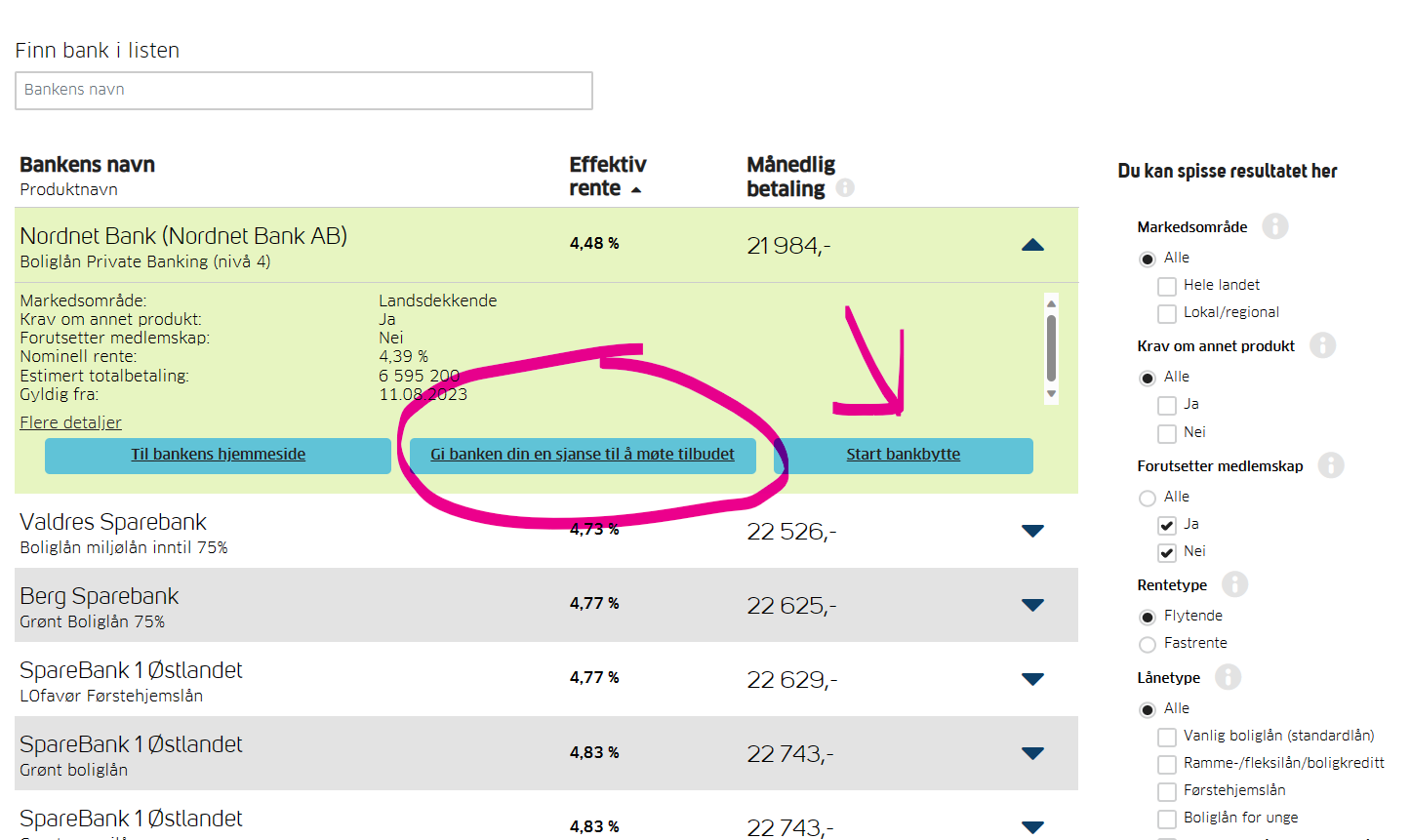This screenshot has height=840, width=1411.
Task: Click info icon next to Forutsetter medlemskap
Action: click(1331, 465)
